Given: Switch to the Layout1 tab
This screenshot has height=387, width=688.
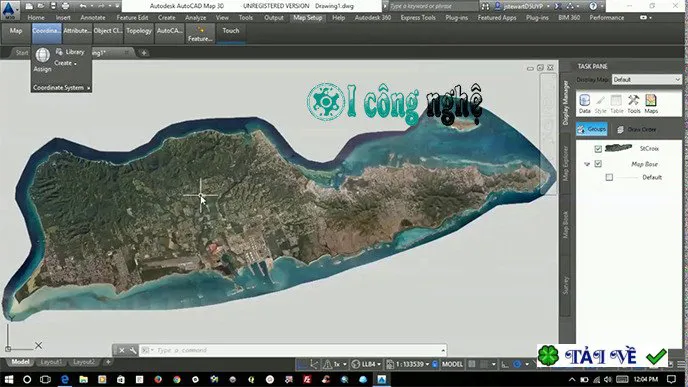Looking at the screenshot, I should tap(51, 362).
